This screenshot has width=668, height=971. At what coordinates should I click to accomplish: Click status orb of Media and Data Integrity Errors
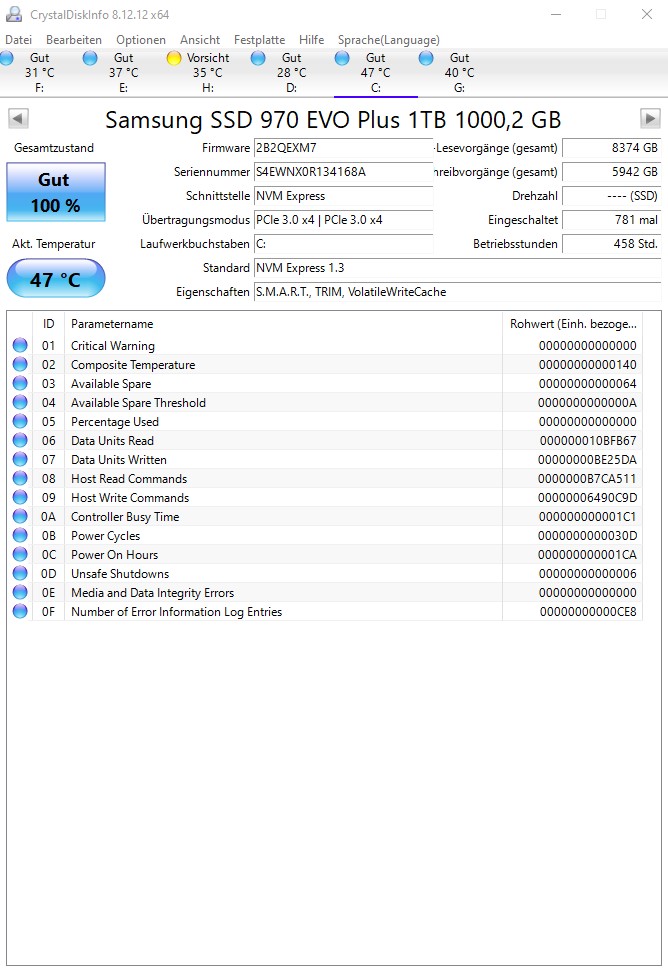(20, 593)
